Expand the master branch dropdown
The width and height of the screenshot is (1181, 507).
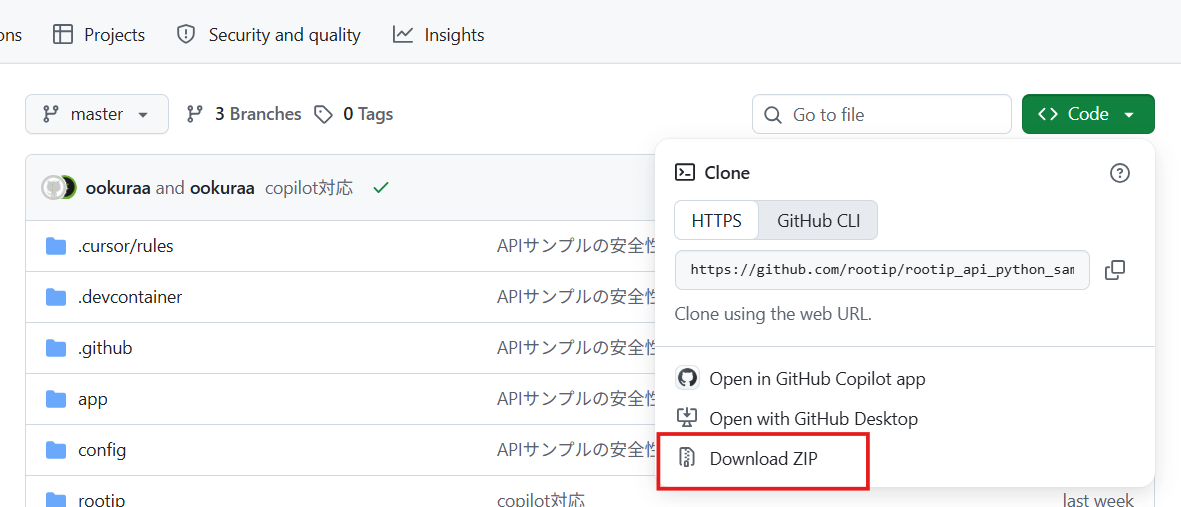pyautogui.click(x=97, y=115)
